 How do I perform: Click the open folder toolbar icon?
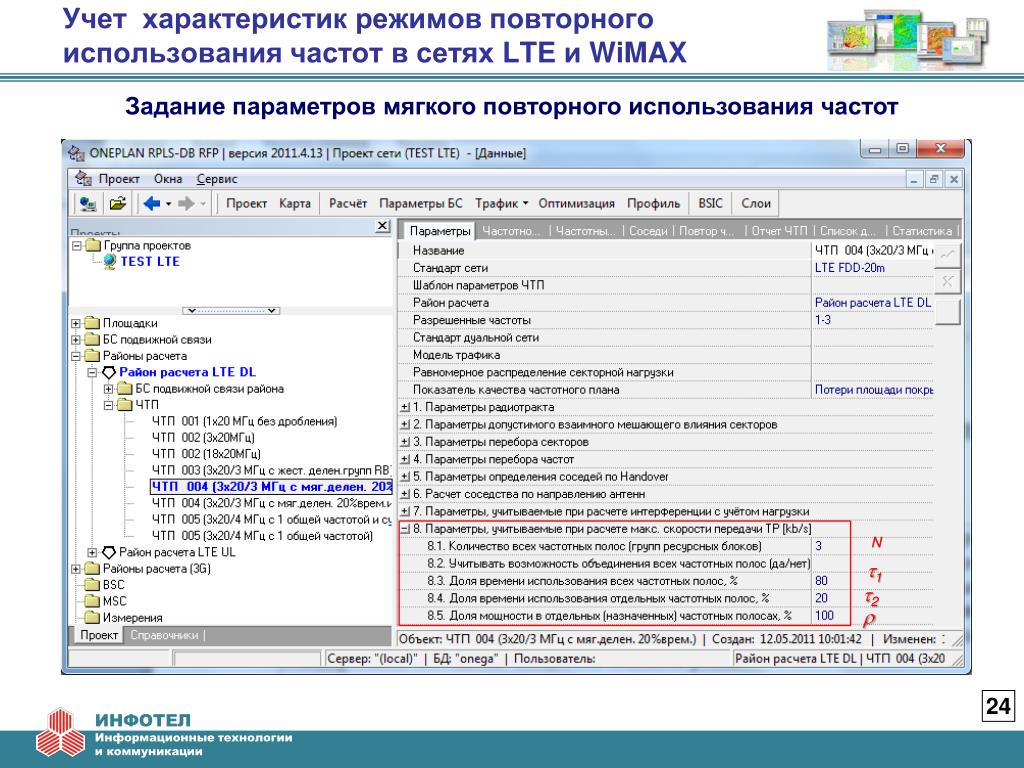coord(118,204)
